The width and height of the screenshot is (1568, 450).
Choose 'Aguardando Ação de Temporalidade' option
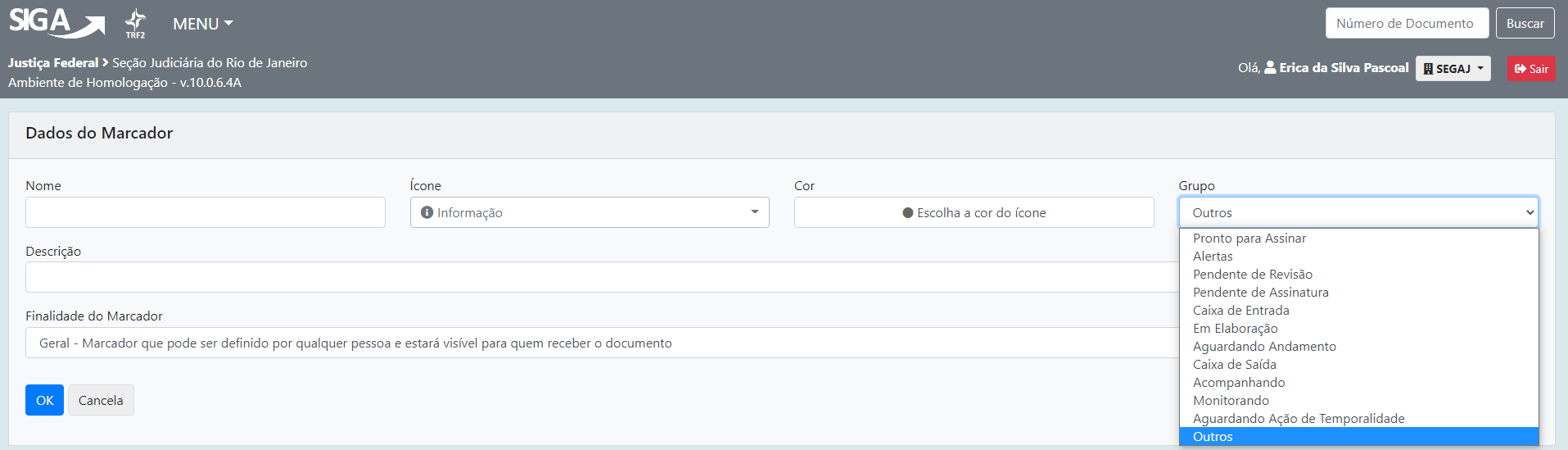1298,419
